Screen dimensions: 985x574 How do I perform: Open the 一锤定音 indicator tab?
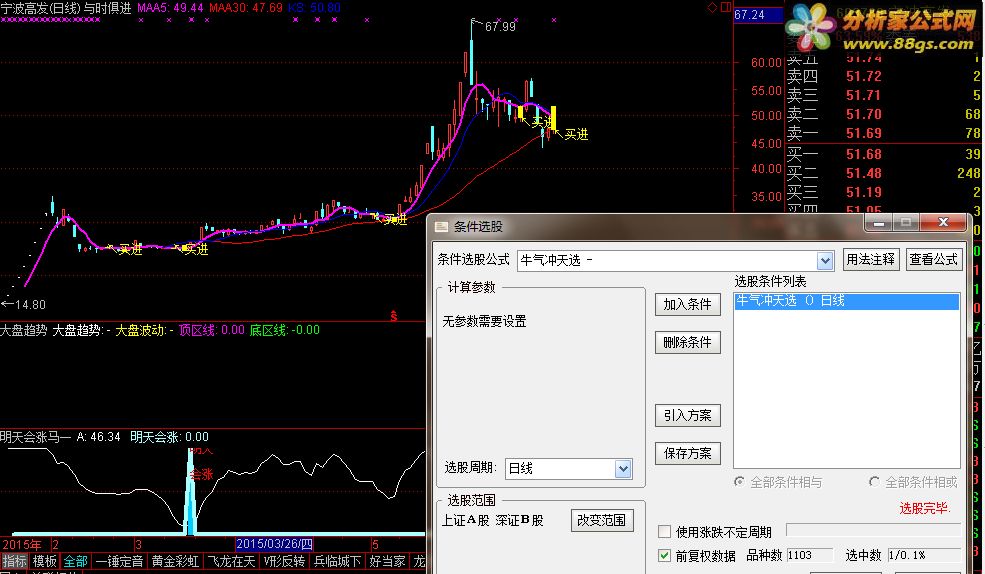click(119, 561)
